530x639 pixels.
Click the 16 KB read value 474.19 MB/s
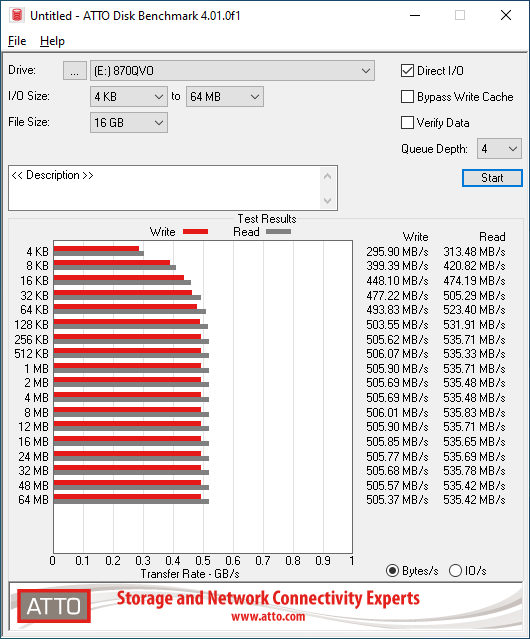(x=474, y=281)
